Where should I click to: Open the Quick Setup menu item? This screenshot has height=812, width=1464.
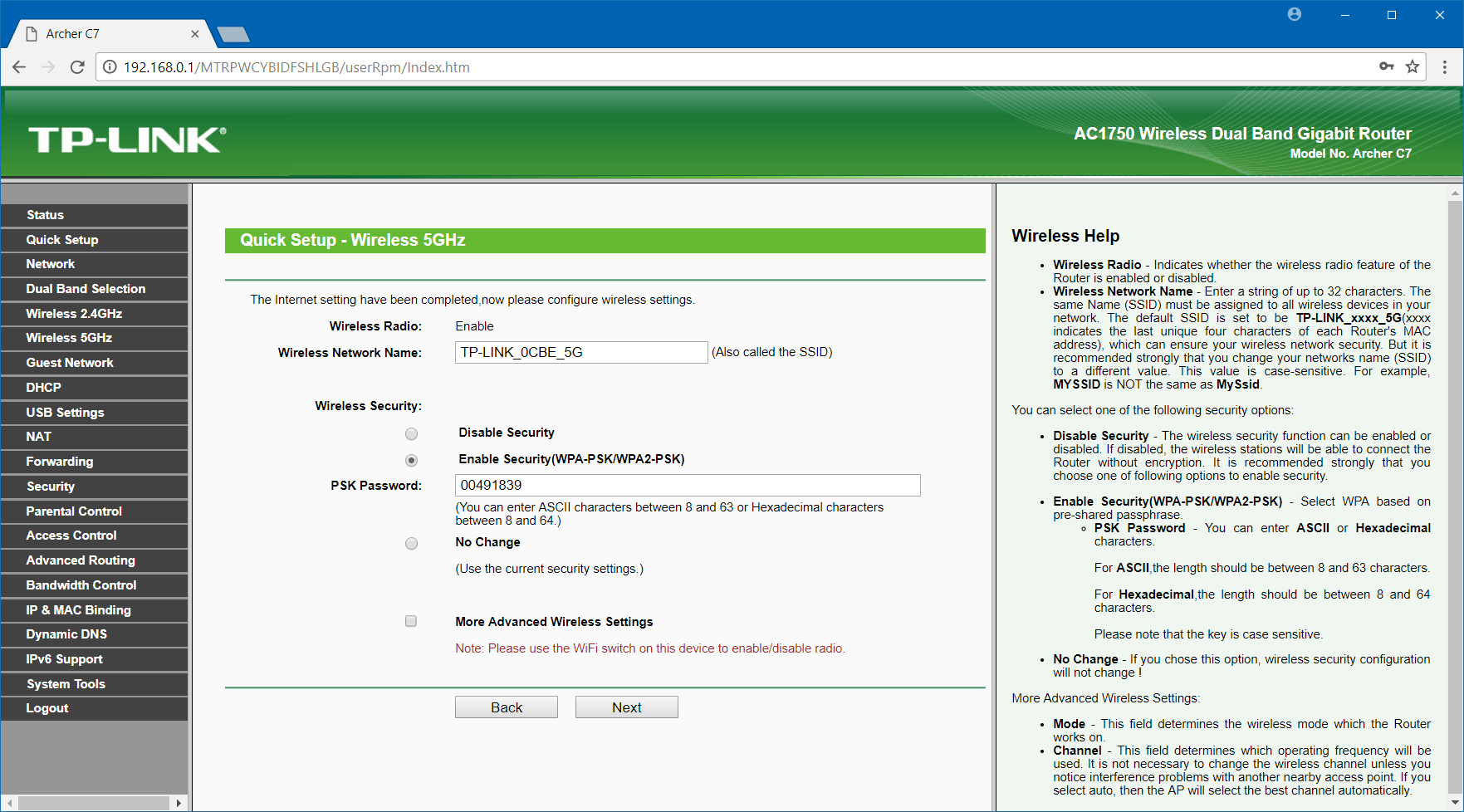95,240
